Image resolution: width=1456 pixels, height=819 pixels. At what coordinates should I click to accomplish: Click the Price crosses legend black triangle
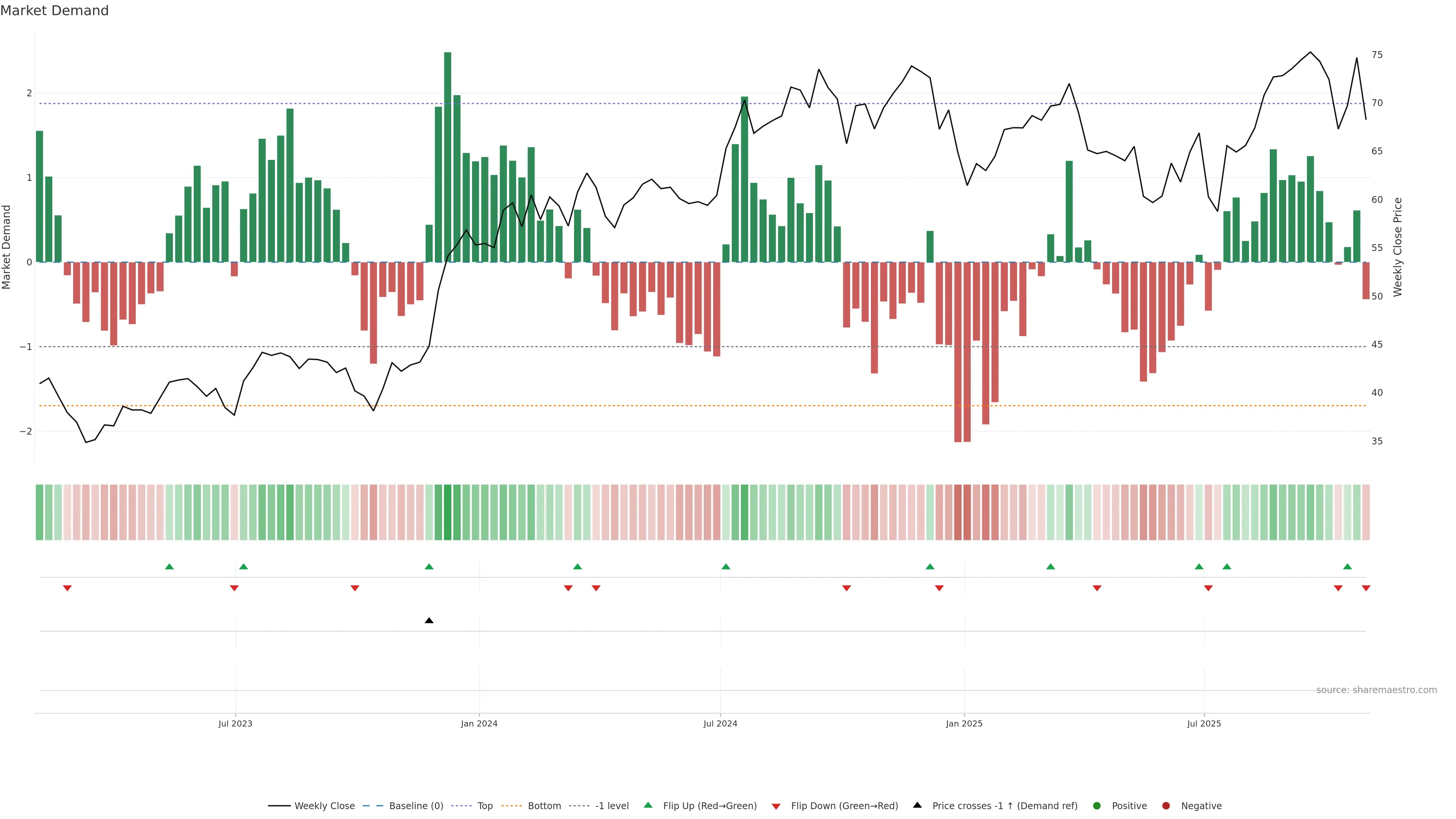coord(917,805)
